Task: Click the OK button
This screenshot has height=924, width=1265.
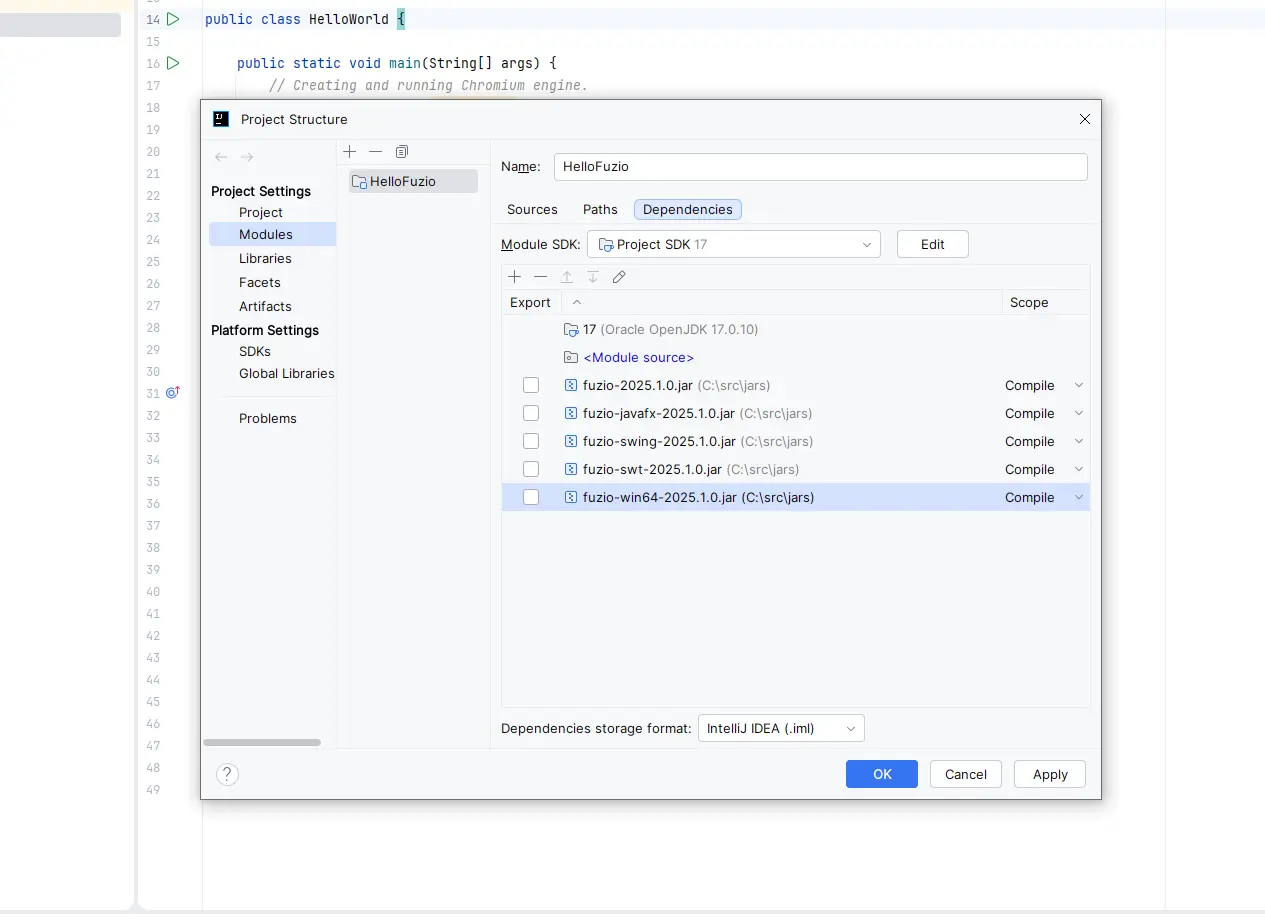Action: pyautogui.click(x=882, y=774)
